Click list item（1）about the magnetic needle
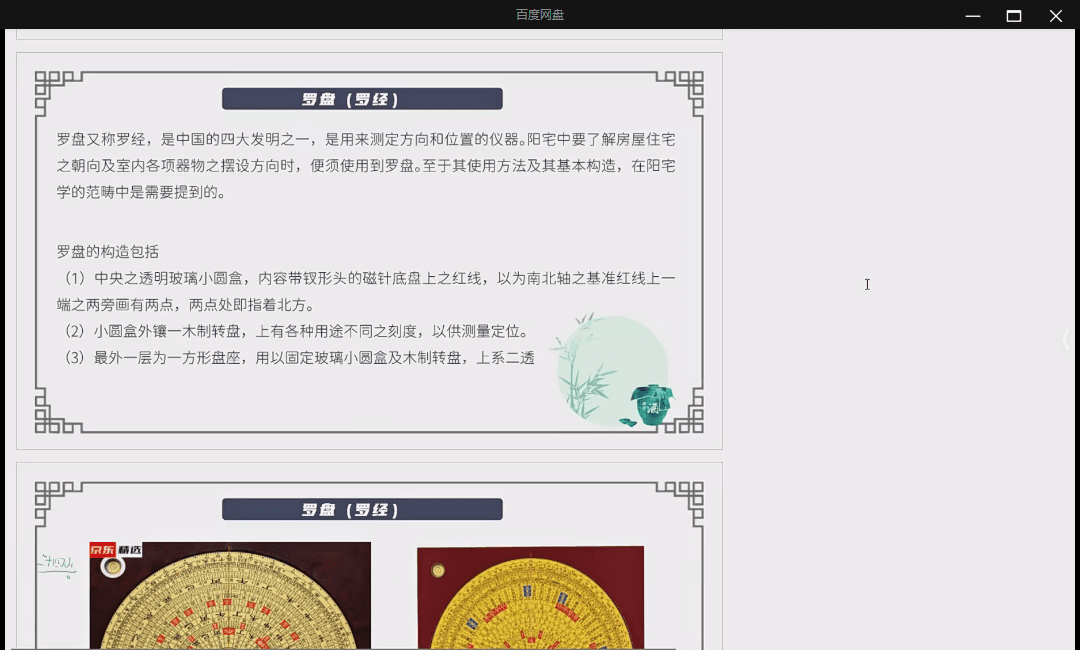The height and width of the screenshot is (650, 1080). pos(366,291)
